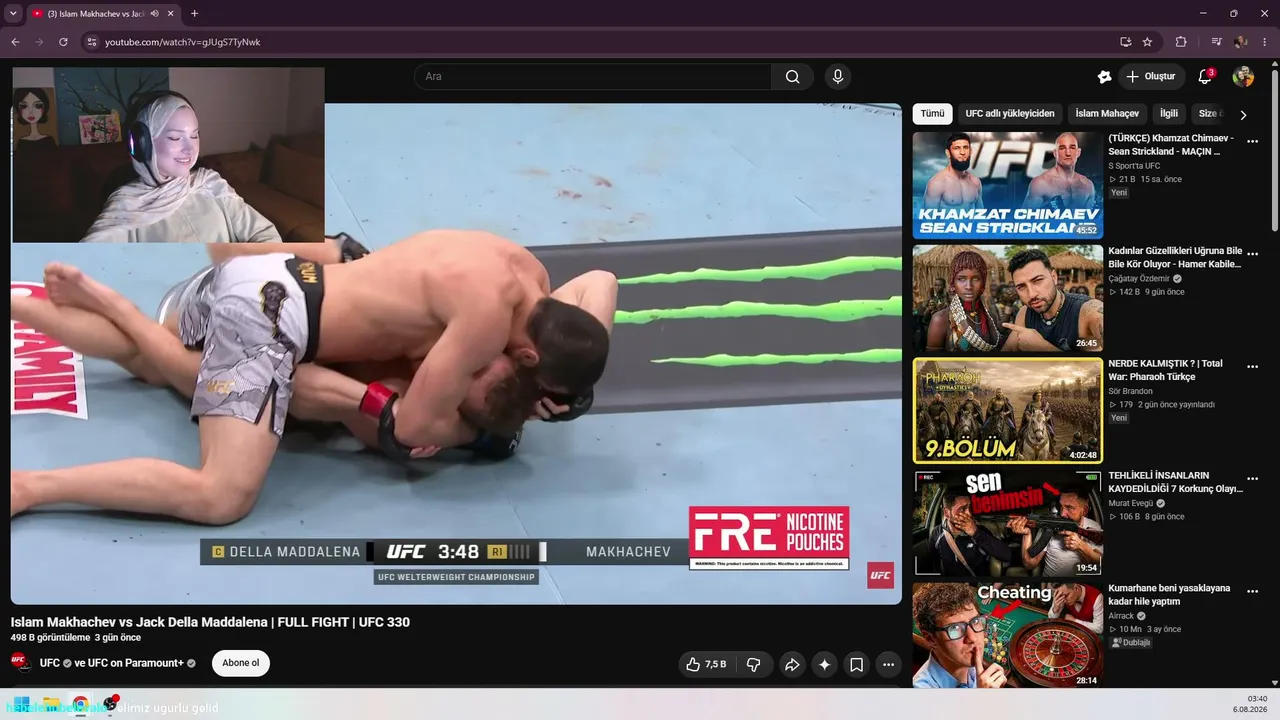Open options for NERDE KALMIŞTIK video
The height and width of the screenshot is (720, 1280).
click(x=1252, y=367)
